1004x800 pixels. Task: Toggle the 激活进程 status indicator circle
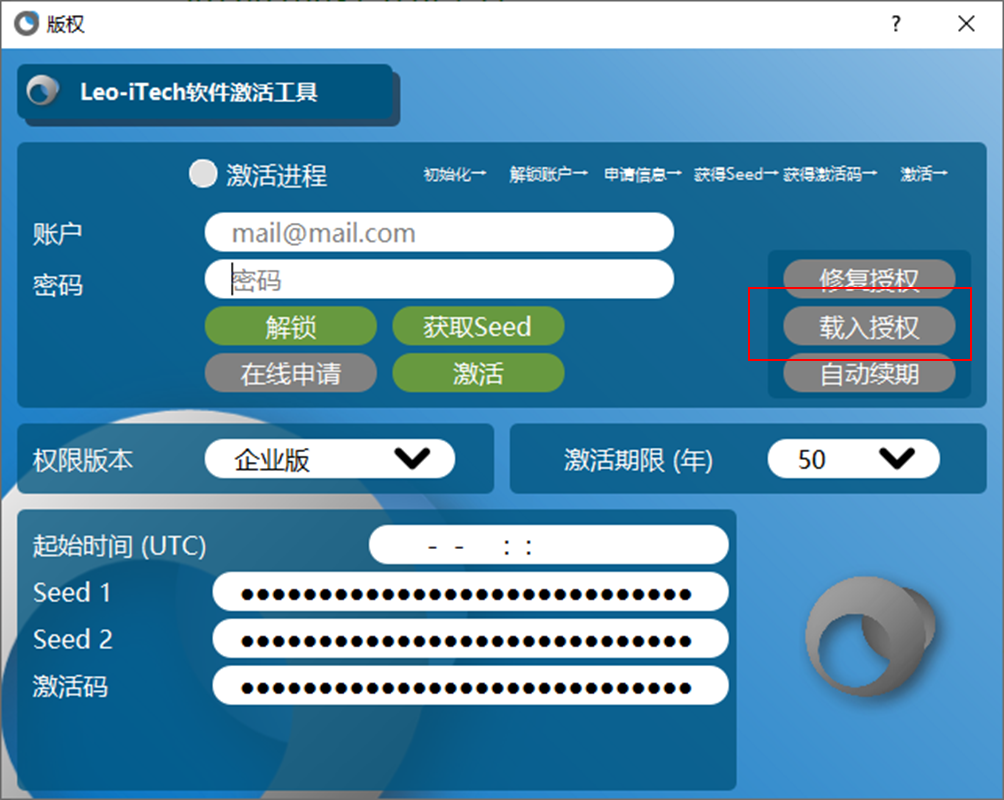click(x=203, y=174)
